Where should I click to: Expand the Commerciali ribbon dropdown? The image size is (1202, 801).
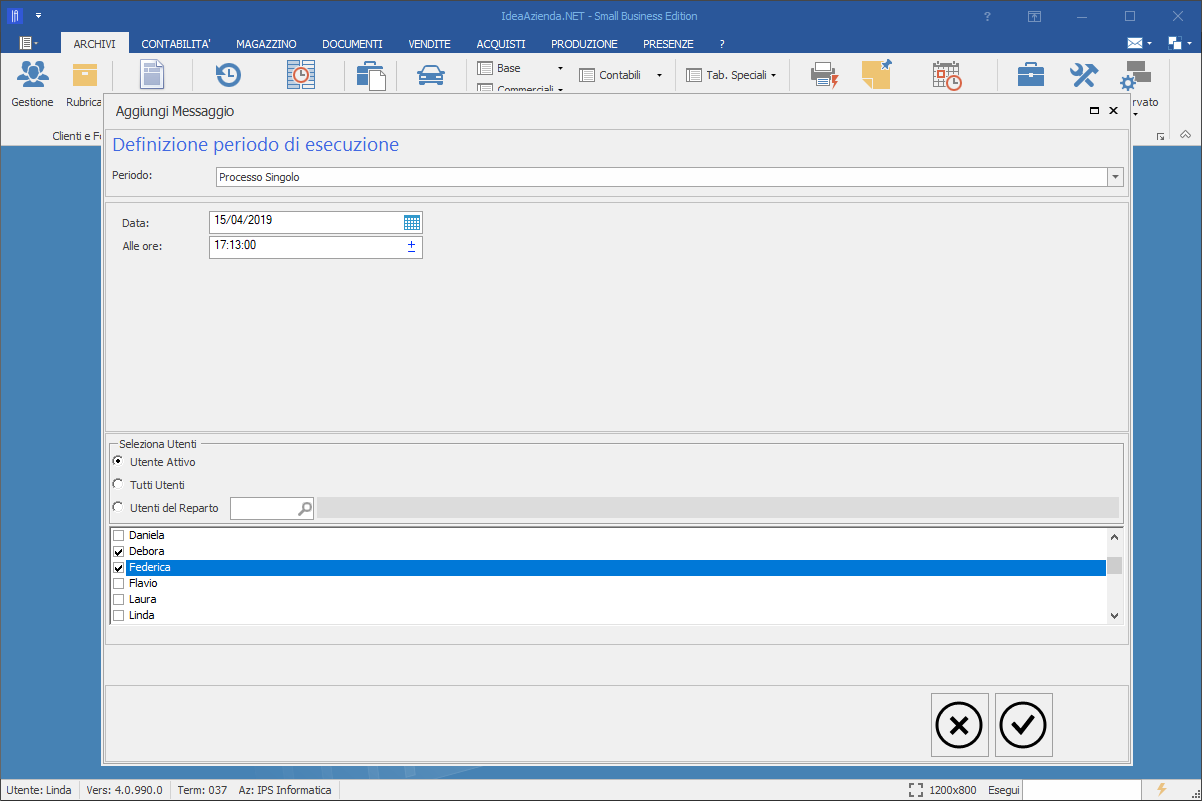click(560, 89)
